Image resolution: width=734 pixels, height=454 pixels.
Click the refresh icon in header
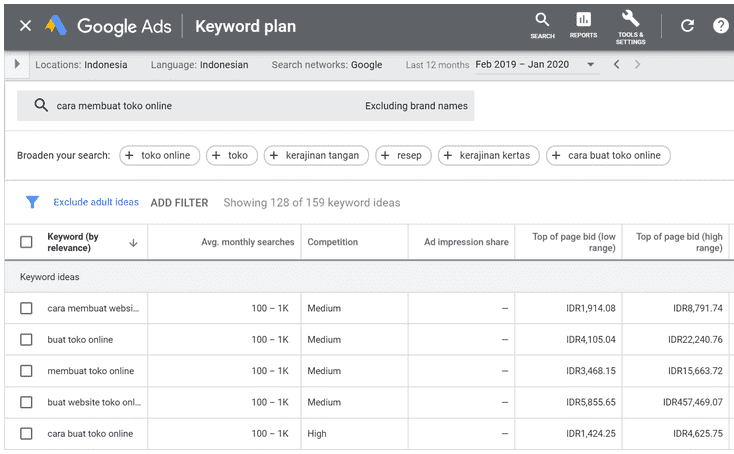[x=687, y=25]
